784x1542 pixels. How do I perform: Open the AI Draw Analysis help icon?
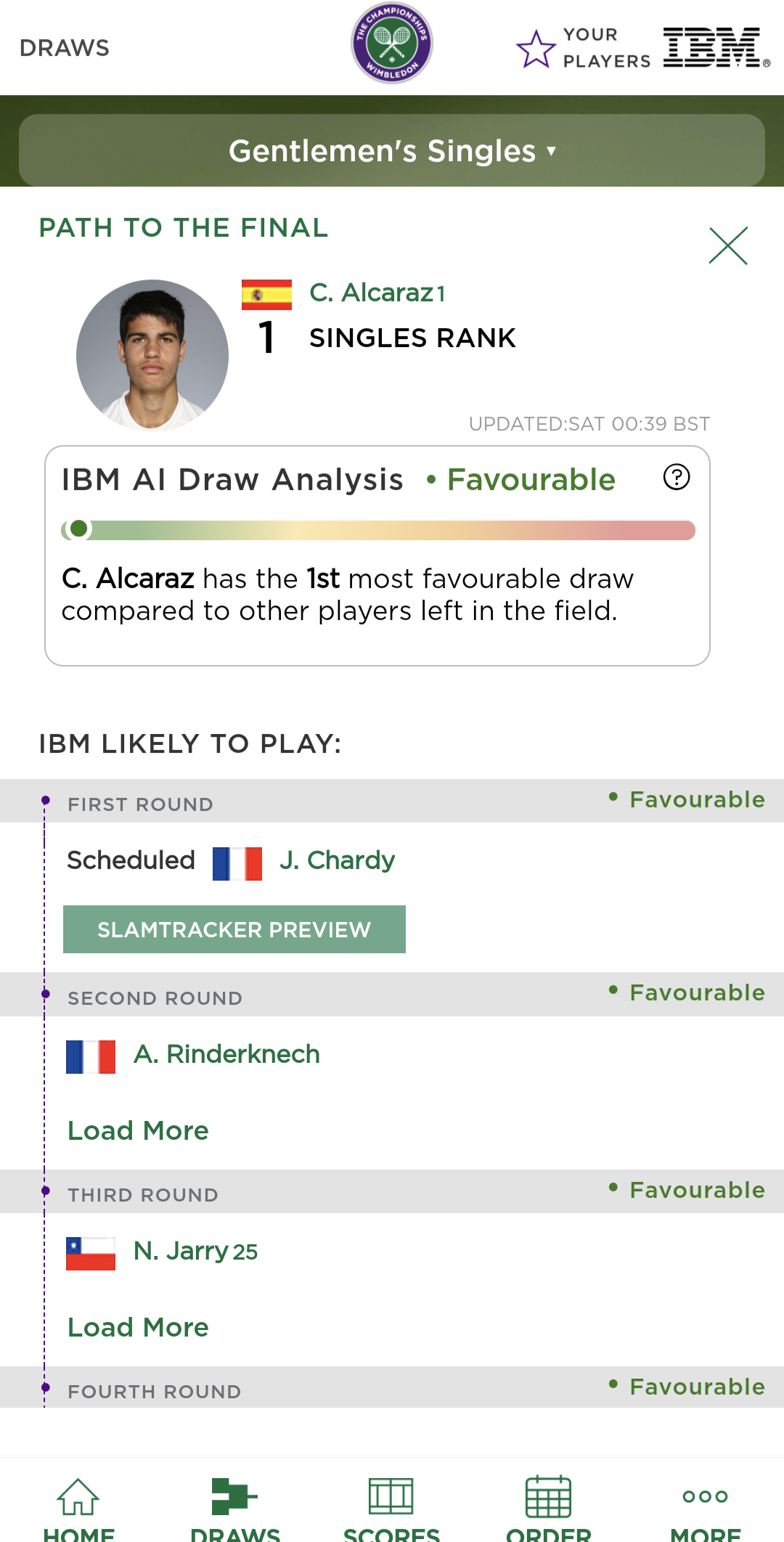tap(677, 478)
